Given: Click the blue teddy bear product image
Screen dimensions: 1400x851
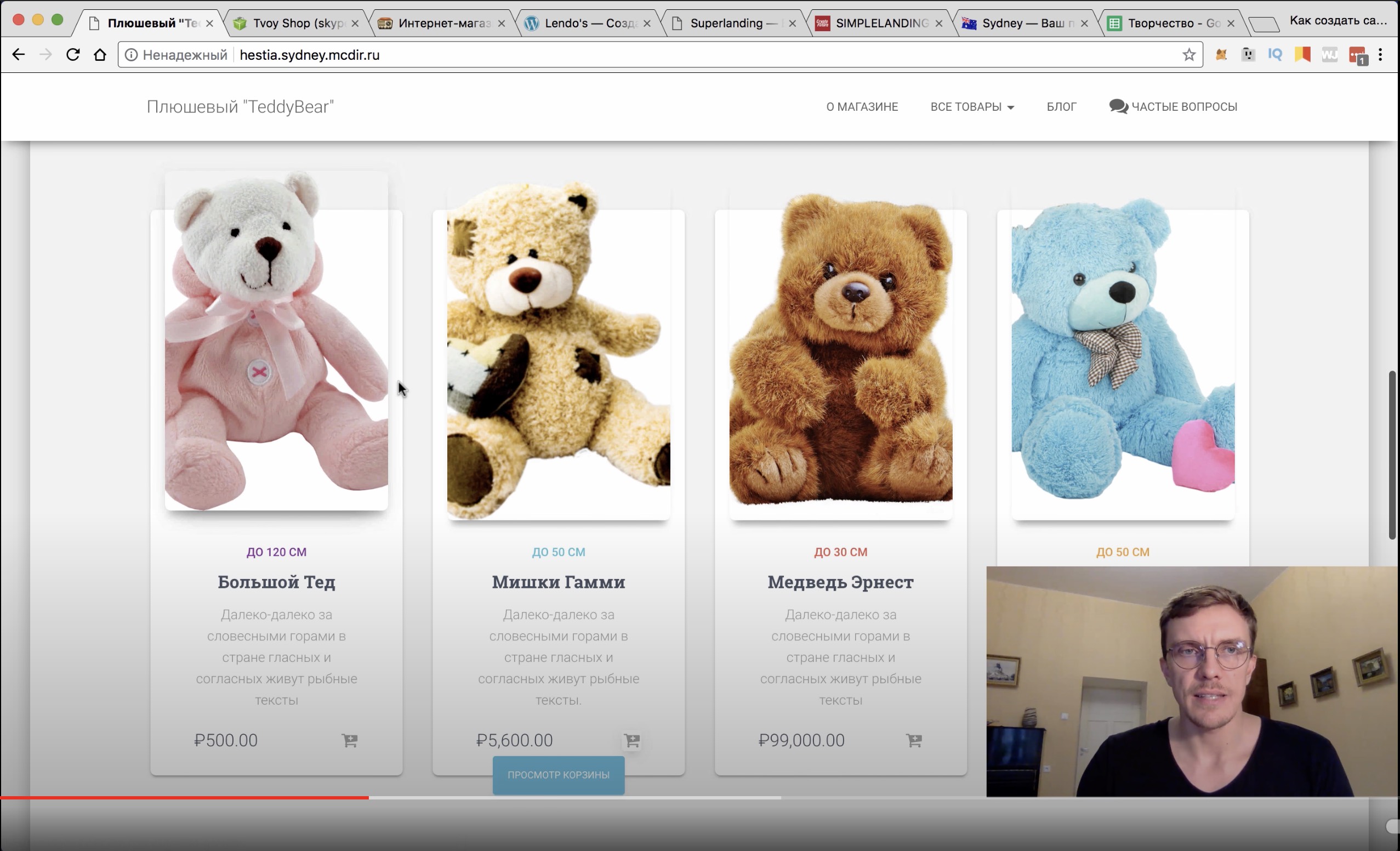Looking at the screenshot, I should (x=1123, y=353).
